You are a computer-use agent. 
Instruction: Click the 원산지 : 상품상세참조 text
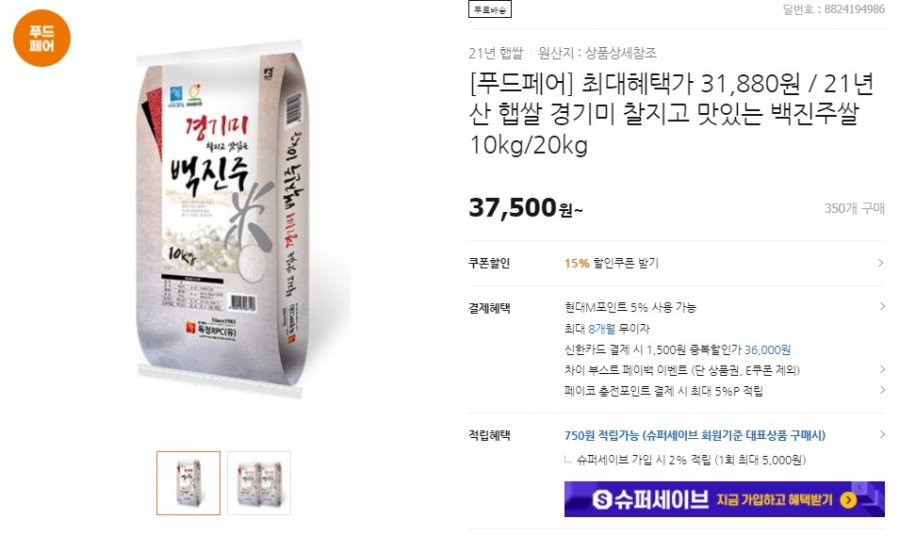click(597, 53)
